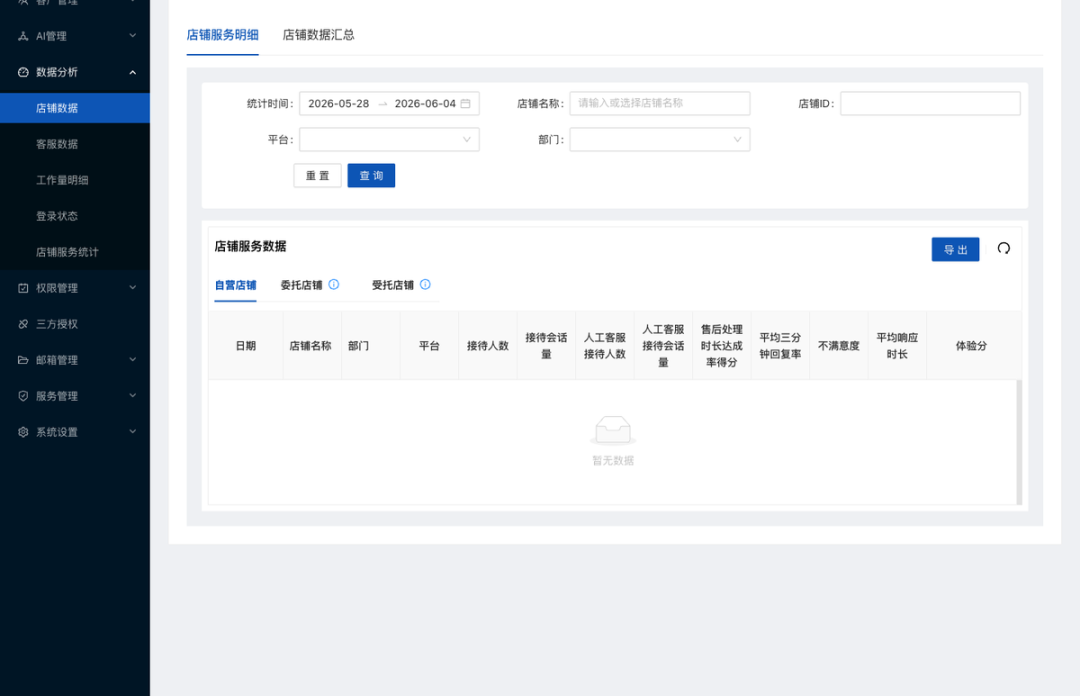Refresh the 店铺服务数据 table
This screenshot has height=696, width=1080.
click(1004, 249)
